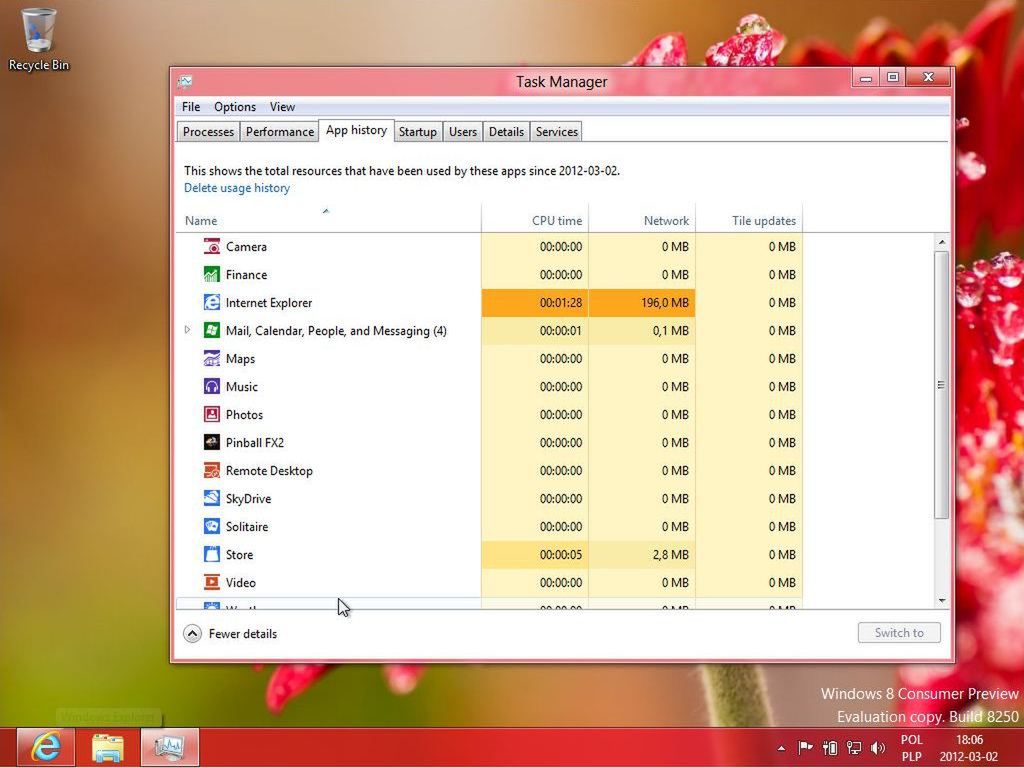1024x768 pixels.
Task: Switch to the Services tab
Action: pos(556,132)
